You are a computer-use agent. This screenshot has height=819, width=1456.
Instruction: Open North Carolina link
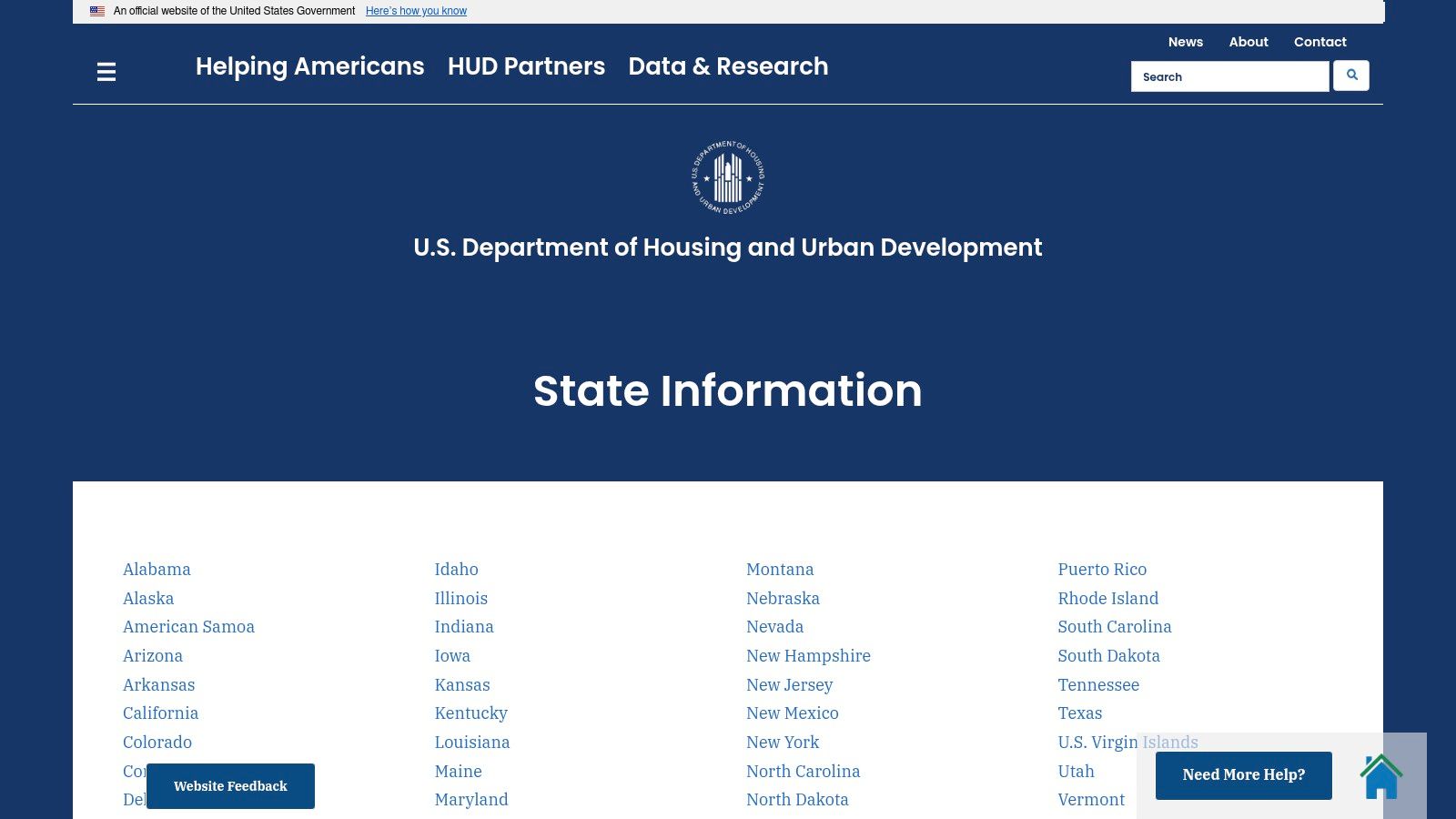pos(803,772)
